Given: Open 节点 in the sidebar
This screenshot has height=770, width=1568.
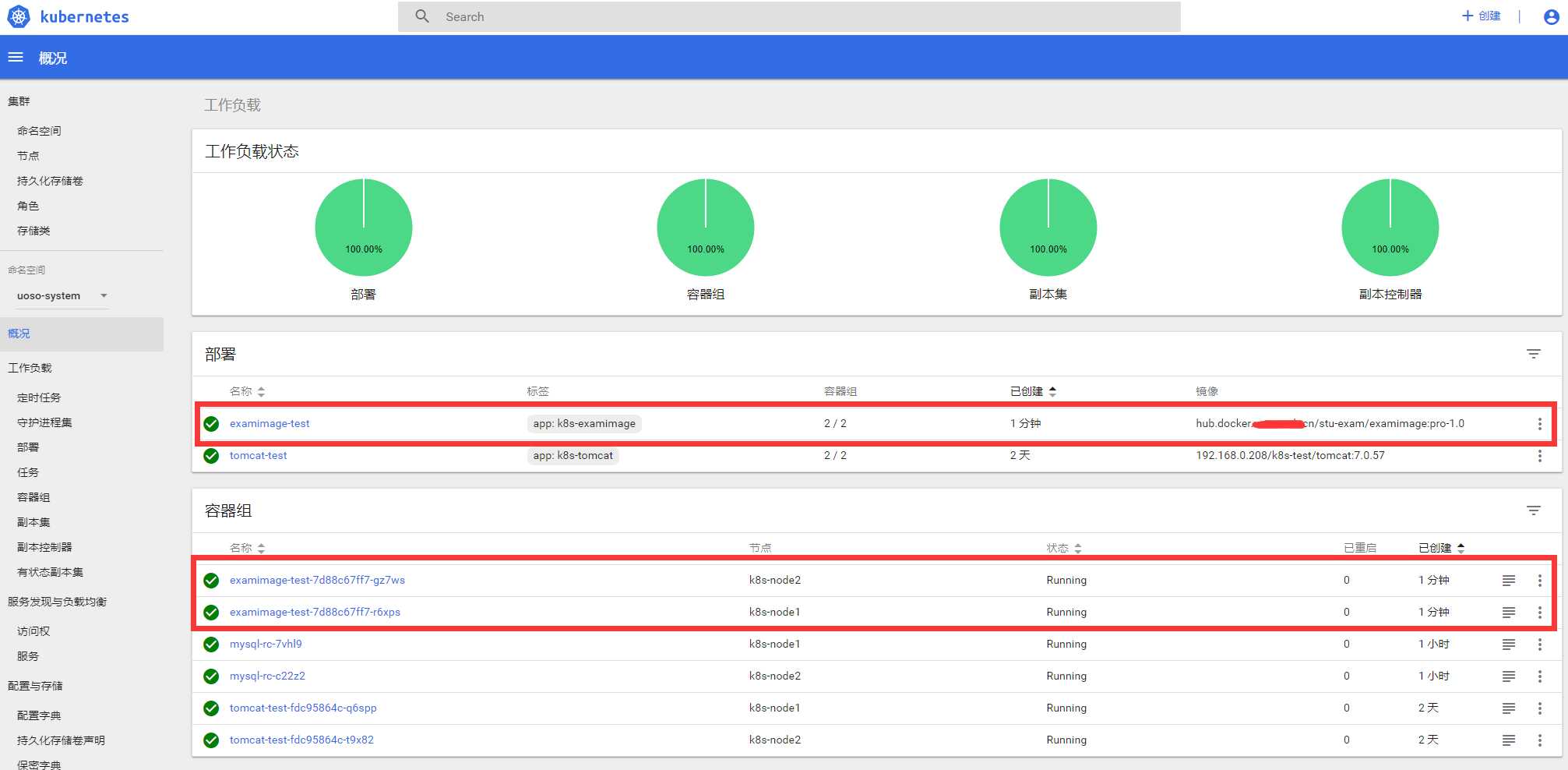Looking at the screenshot, I should click(x=28, y=156).
